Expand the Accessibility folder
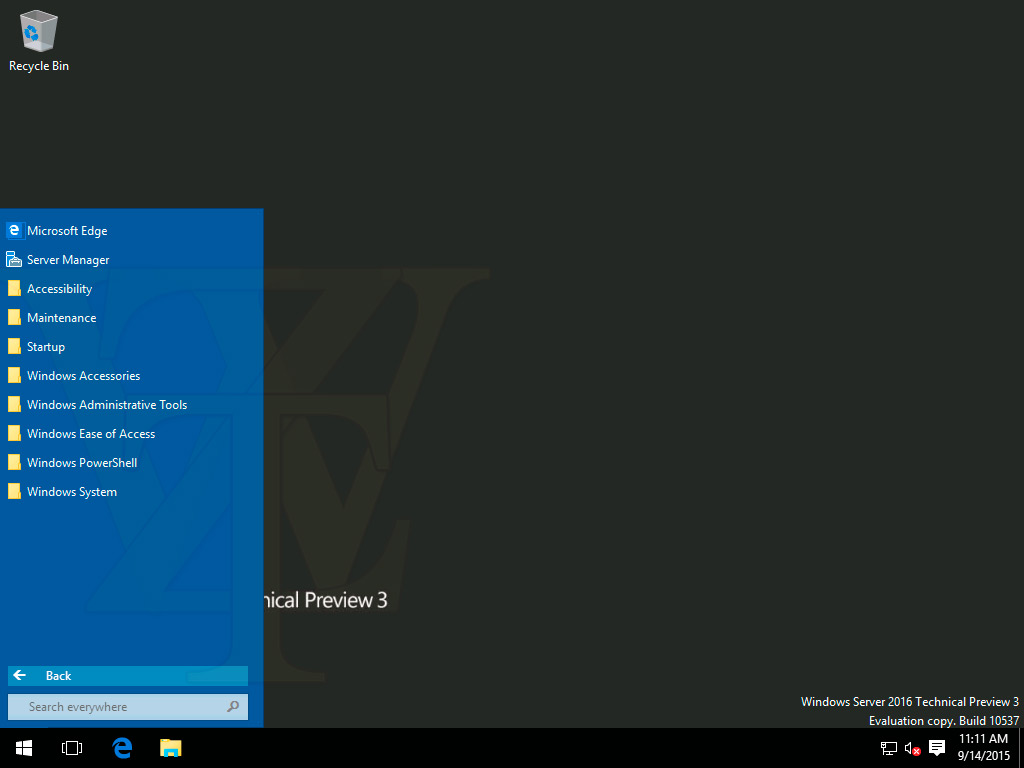 [x=59, y=289]
